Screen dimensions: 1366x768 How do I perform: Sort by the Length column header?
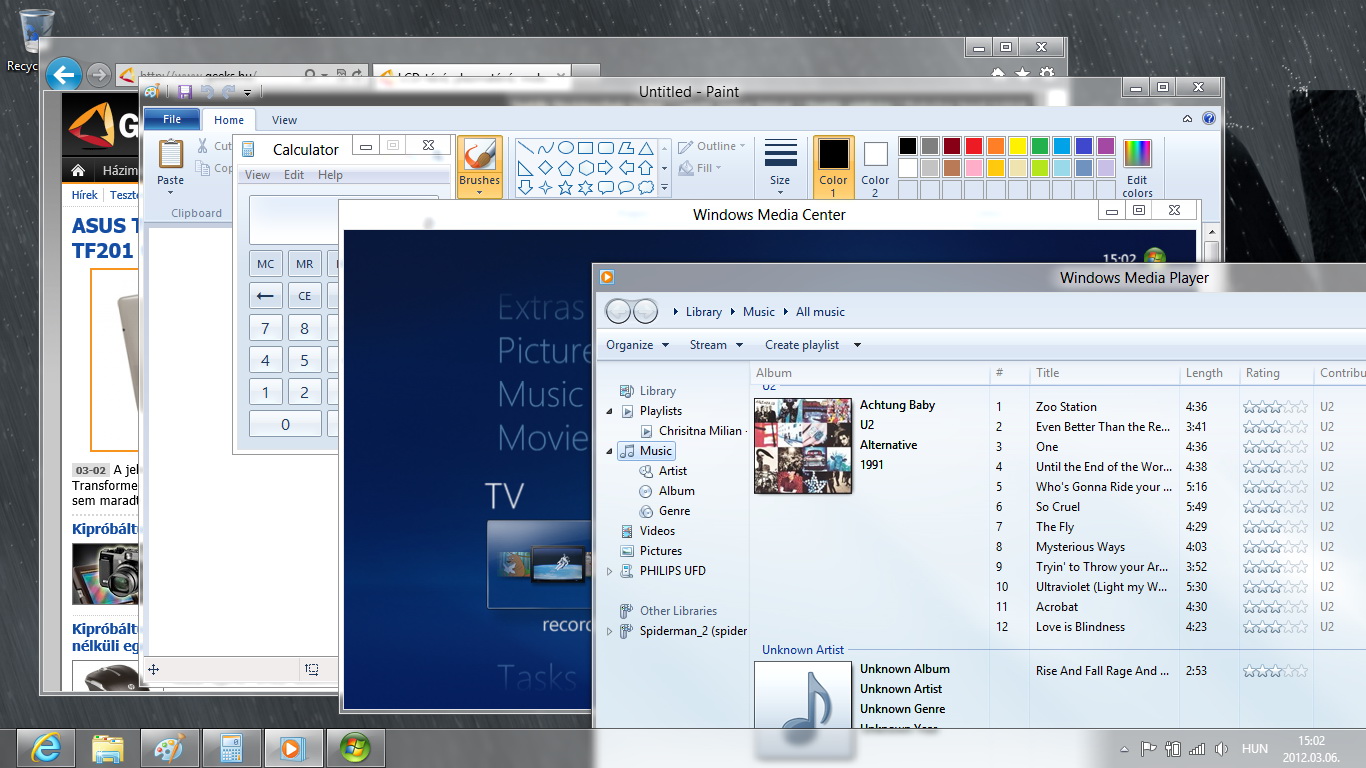(1204, 373)
